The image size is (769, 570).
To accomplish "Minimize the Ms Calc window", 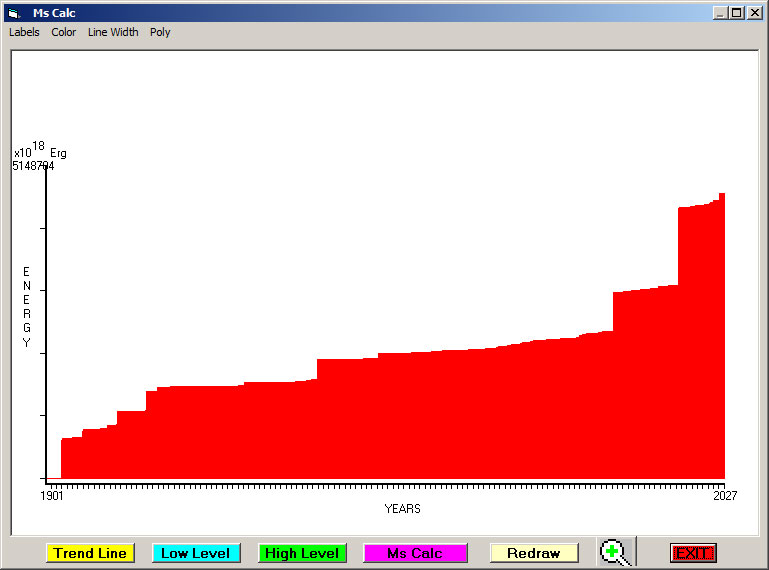I will [720, 13].
